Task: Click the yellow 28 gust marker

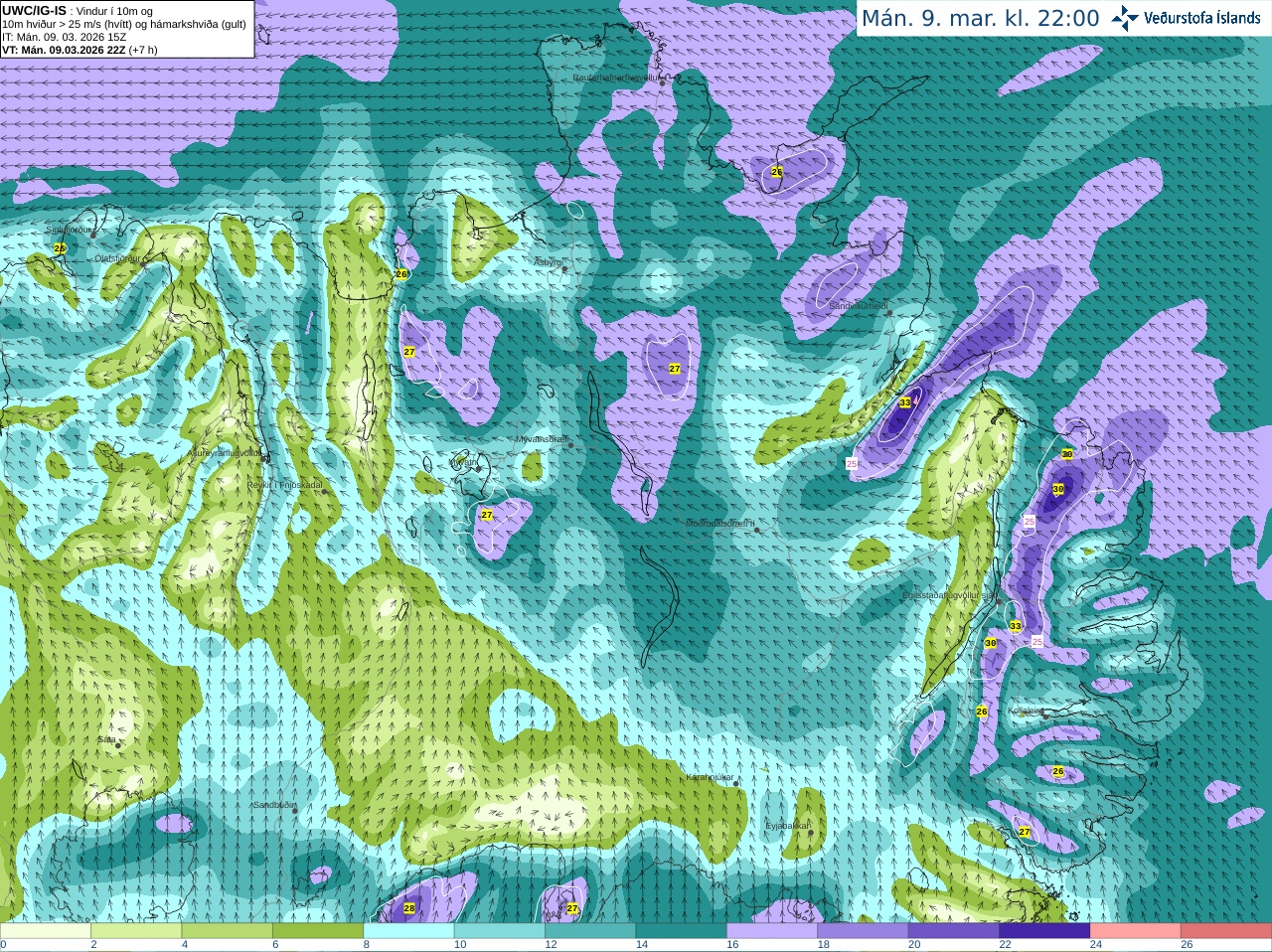Action: coord(409,908)
